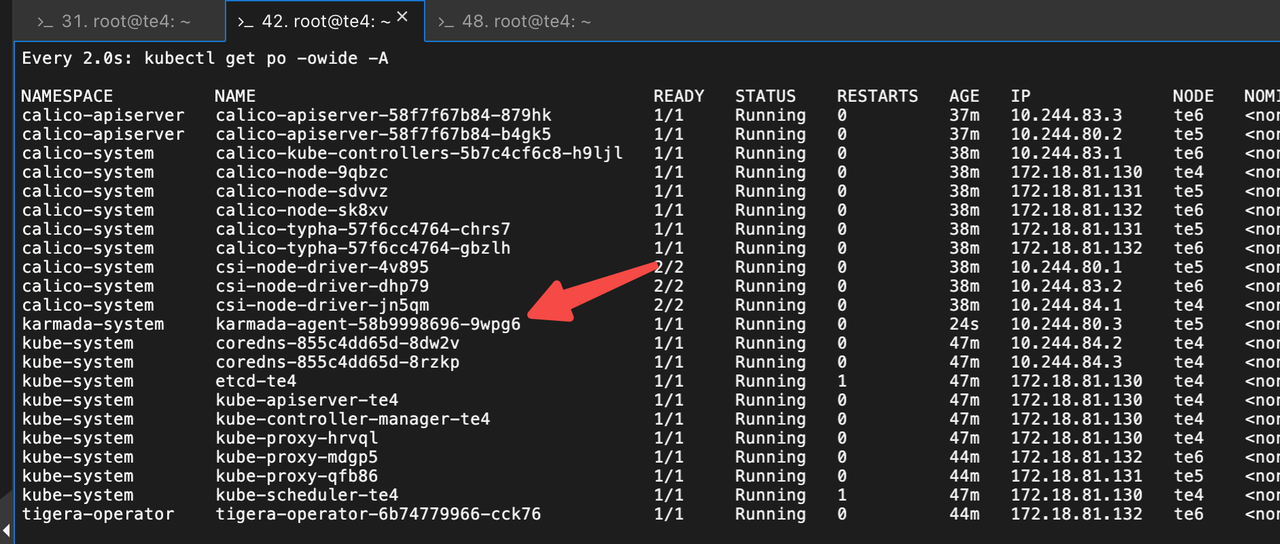This screenshot has height=544, width=1280.
Task: Click the 37m age of calico-apiserver-58f7f67b84-879hk
Action: coord(964,115)
